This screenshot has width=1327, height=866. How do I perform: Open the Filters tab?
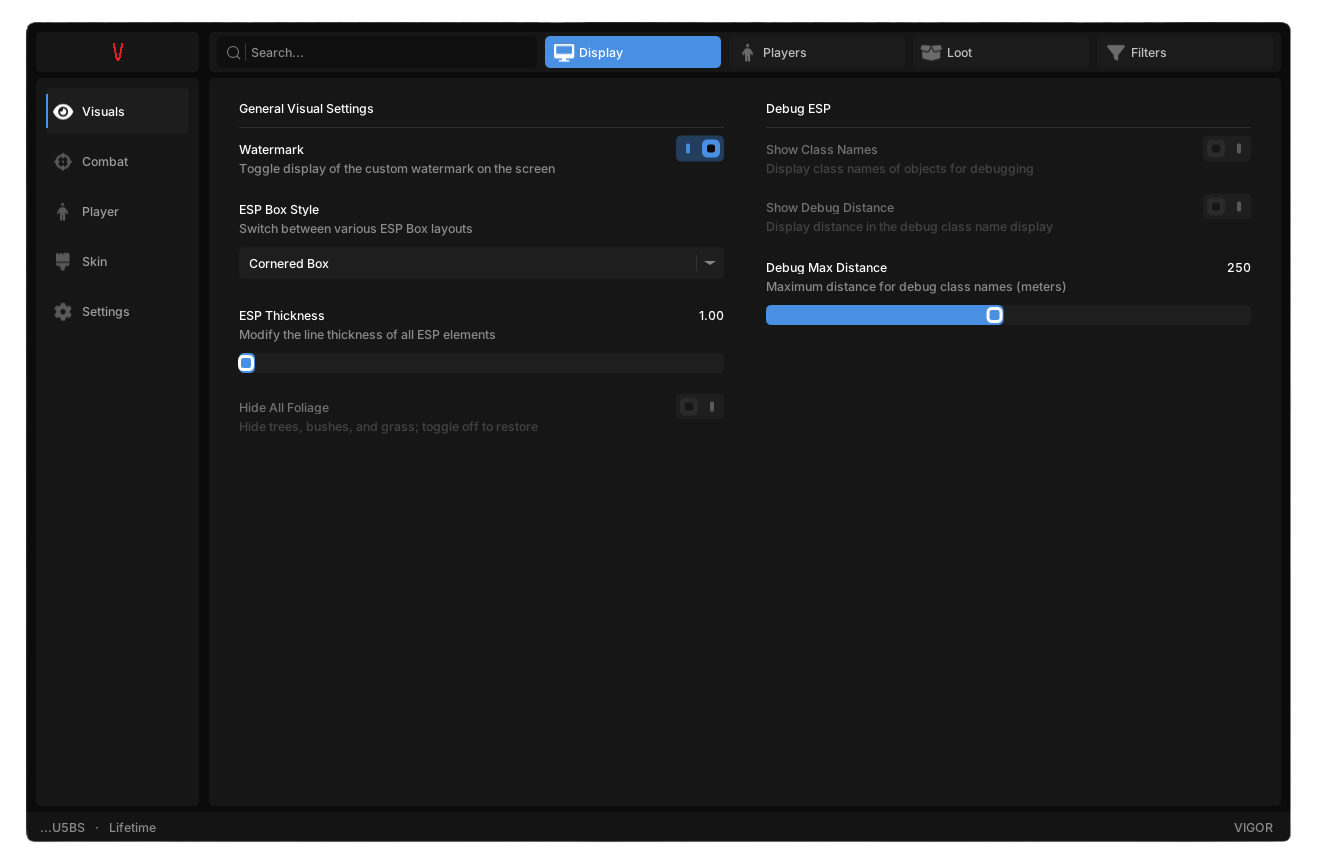click(1185, 53)
